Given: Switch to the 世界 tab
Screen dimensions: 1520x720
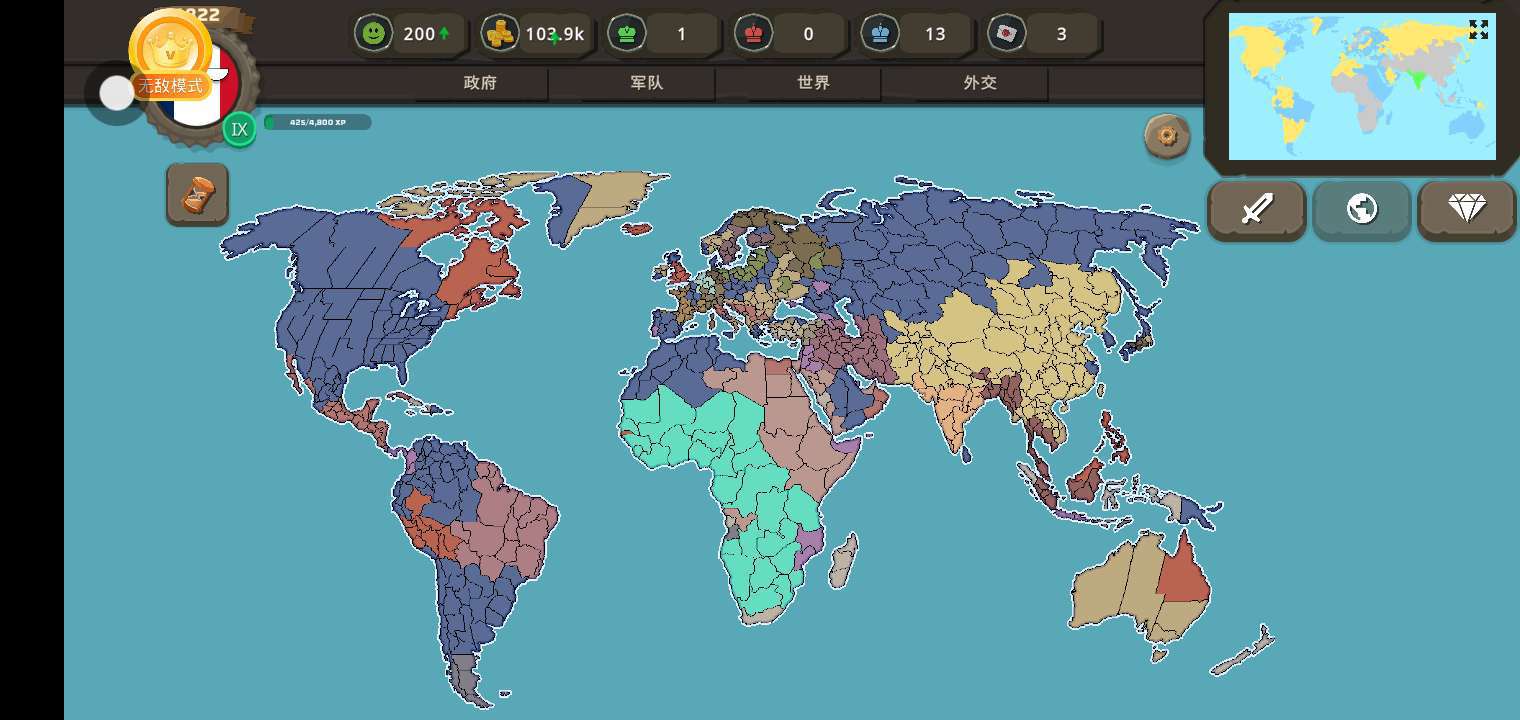Looking at the screenshot, I should pos(814,83).
